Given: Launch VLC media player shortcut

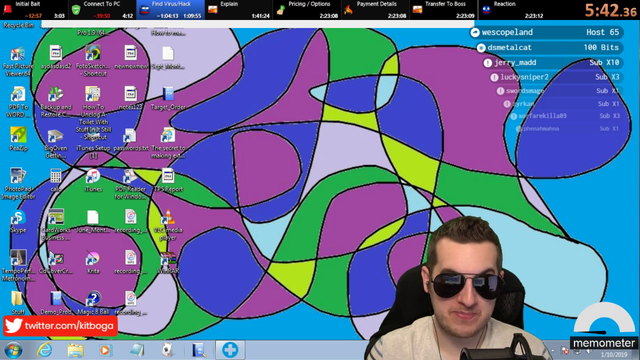Looking at the screenshot, I should click(x=168, y=224).
